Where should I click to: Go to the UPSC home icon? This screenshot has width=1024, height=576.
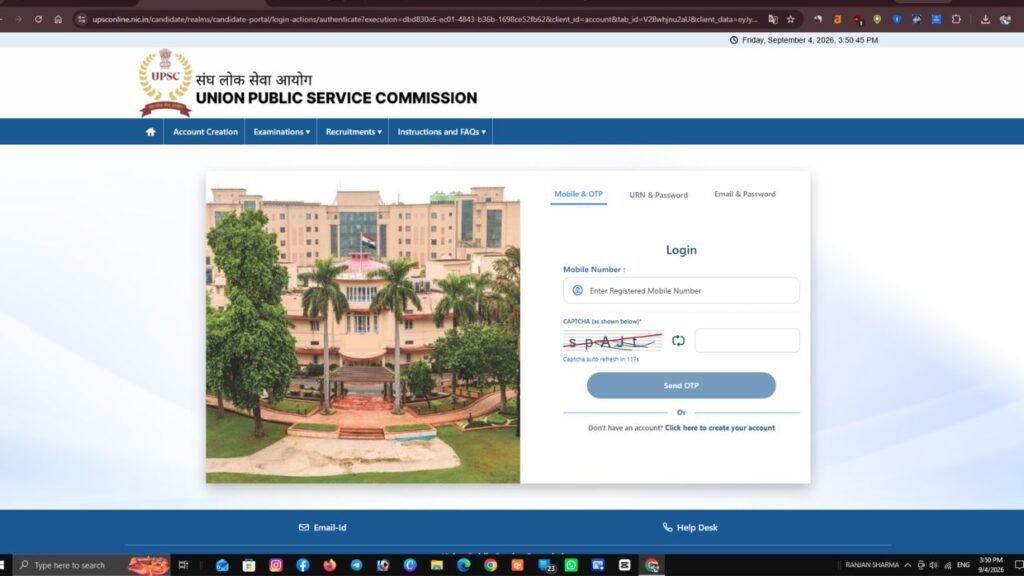[151, 132]
